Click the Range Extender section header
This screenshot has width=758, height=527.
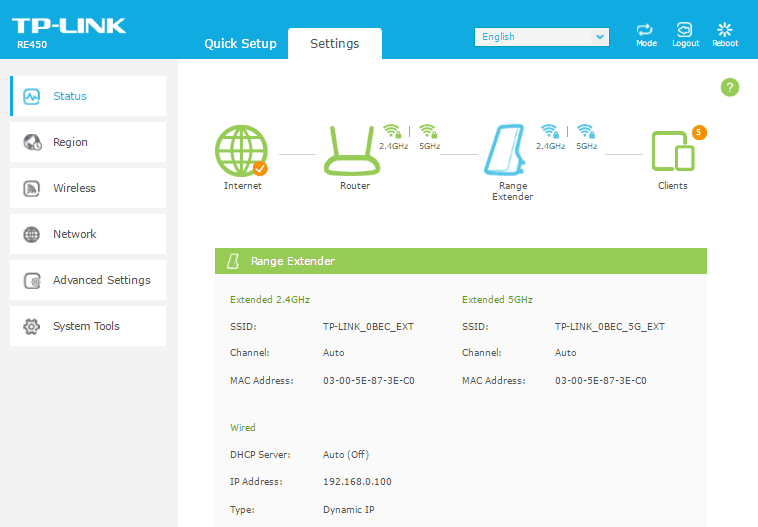461,261
